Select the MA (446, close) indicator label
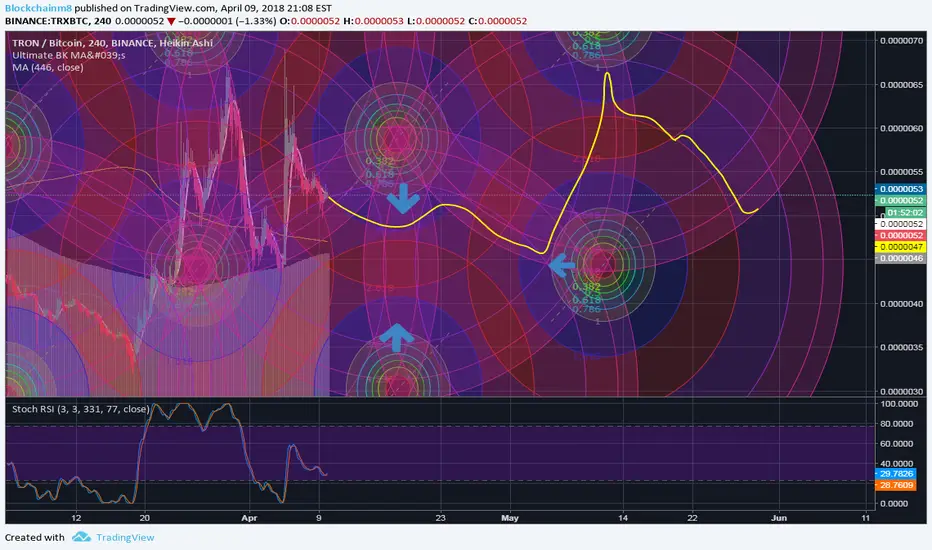Viewport: 932px width, 550px height. point(48,67)
